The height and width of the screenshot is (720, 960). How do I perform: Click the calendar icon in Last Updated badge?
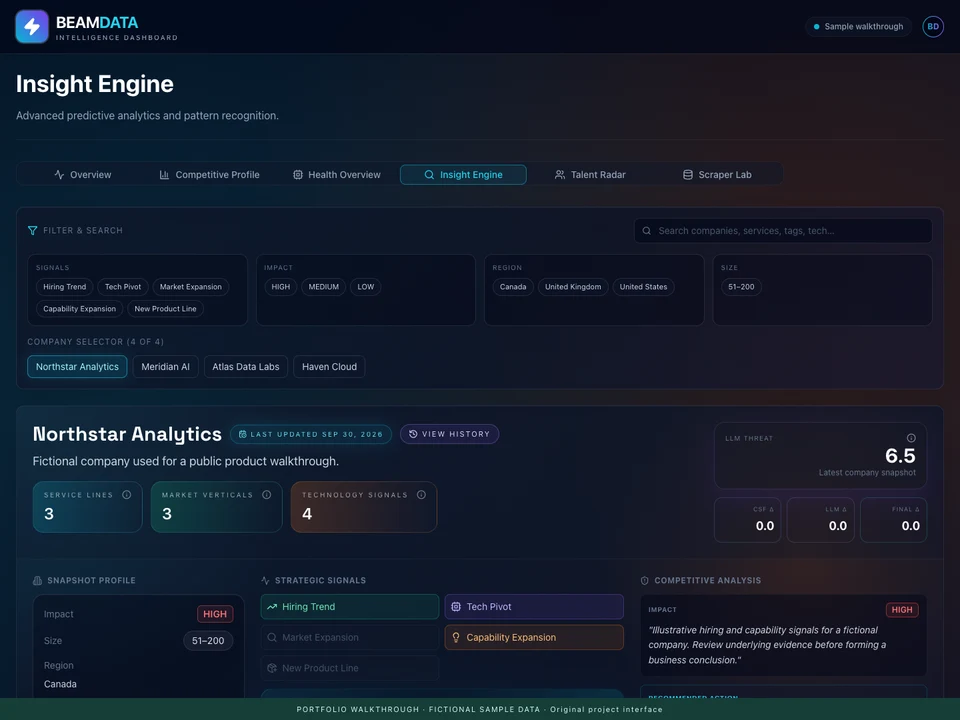click(242, 434)
